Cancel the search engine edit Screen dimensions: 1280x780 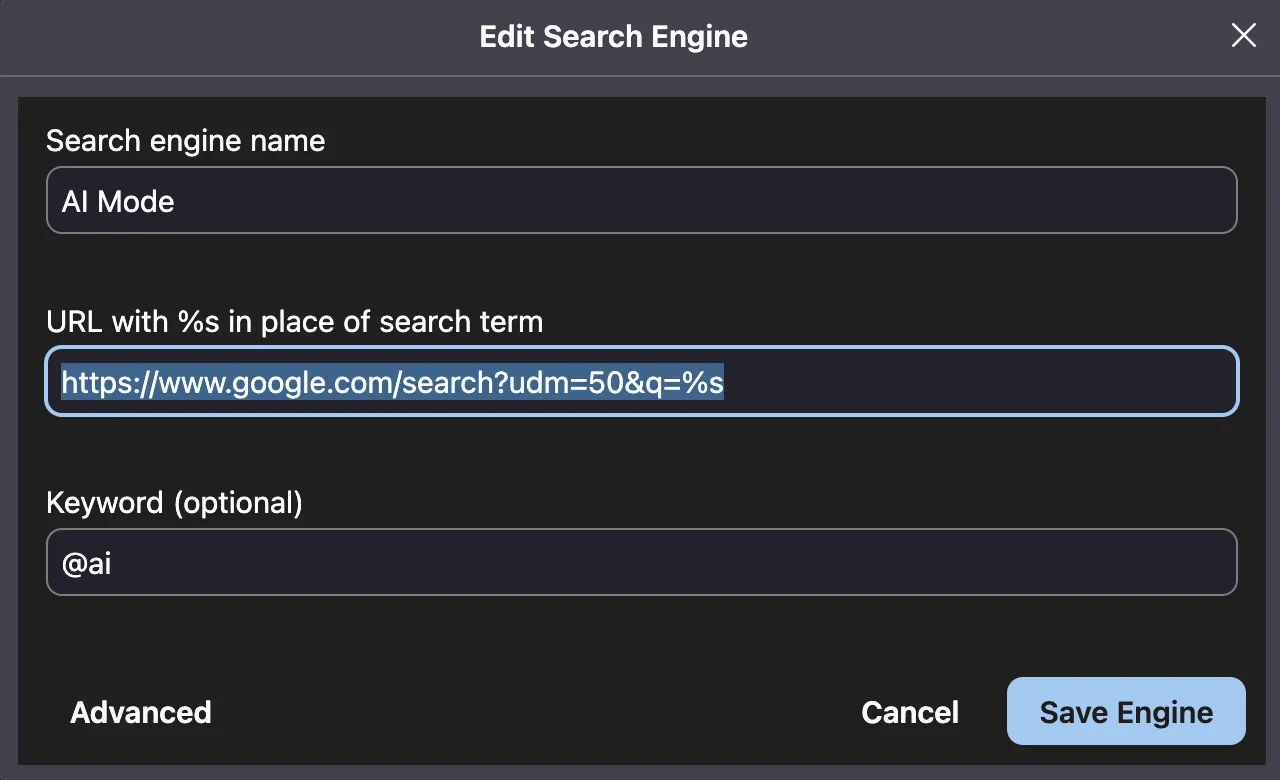click(x=909, y=712)
